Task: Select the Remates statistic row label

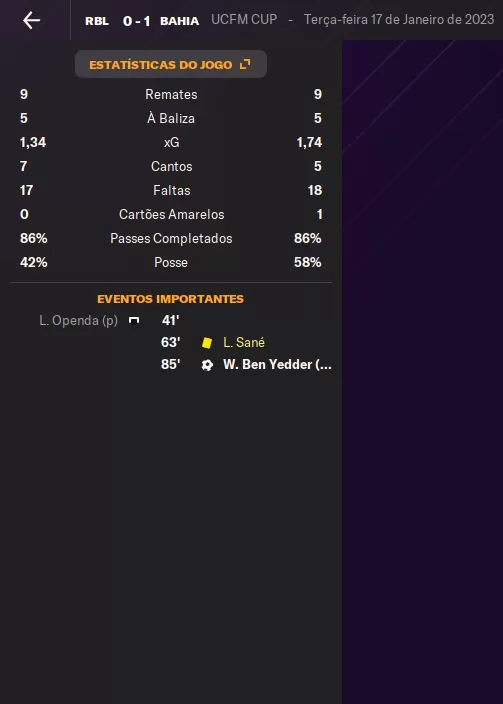Action: tap(171, 94)
